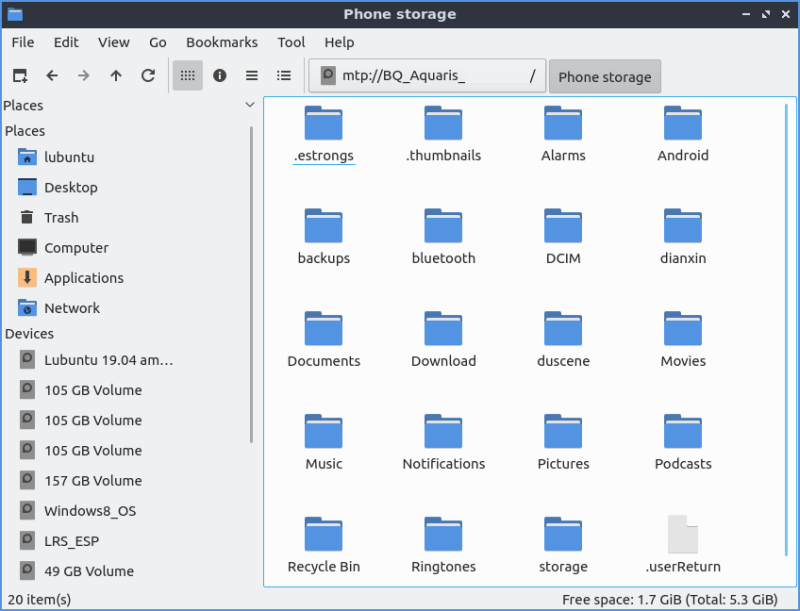Open the DCIM folder icon
Screen dimensions: 800x611
(563, 227)
